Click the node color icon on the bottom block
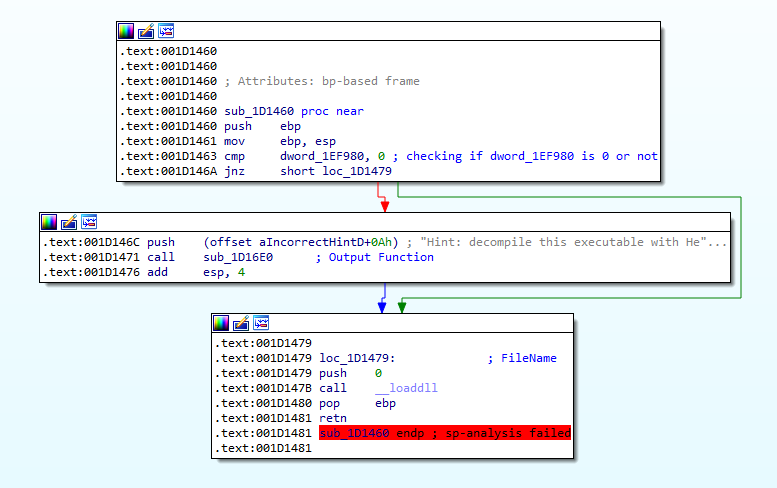This screenshot has width=777, height=488. pos(221,322)
